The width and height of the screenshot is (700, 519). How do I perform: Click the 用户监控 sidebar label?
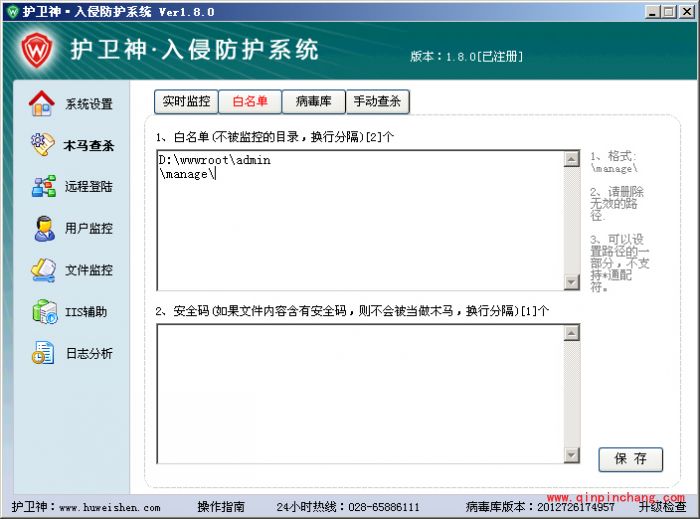(89, 228)
